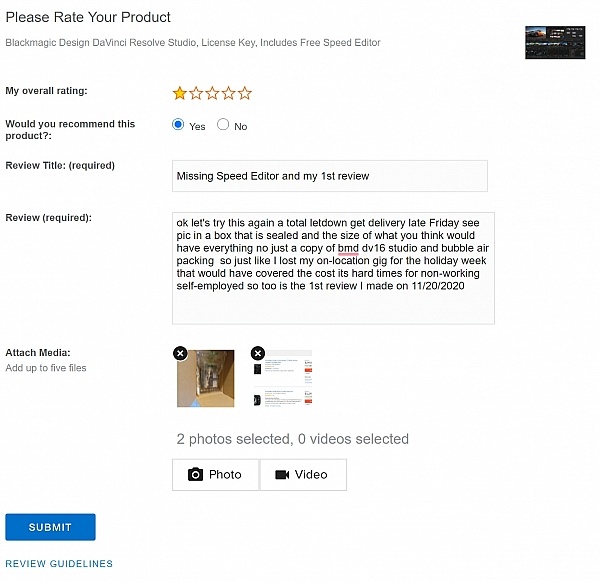Screen dimensions: 600x582
Task: Remove the first attached photo
Action: coord(180,353)
